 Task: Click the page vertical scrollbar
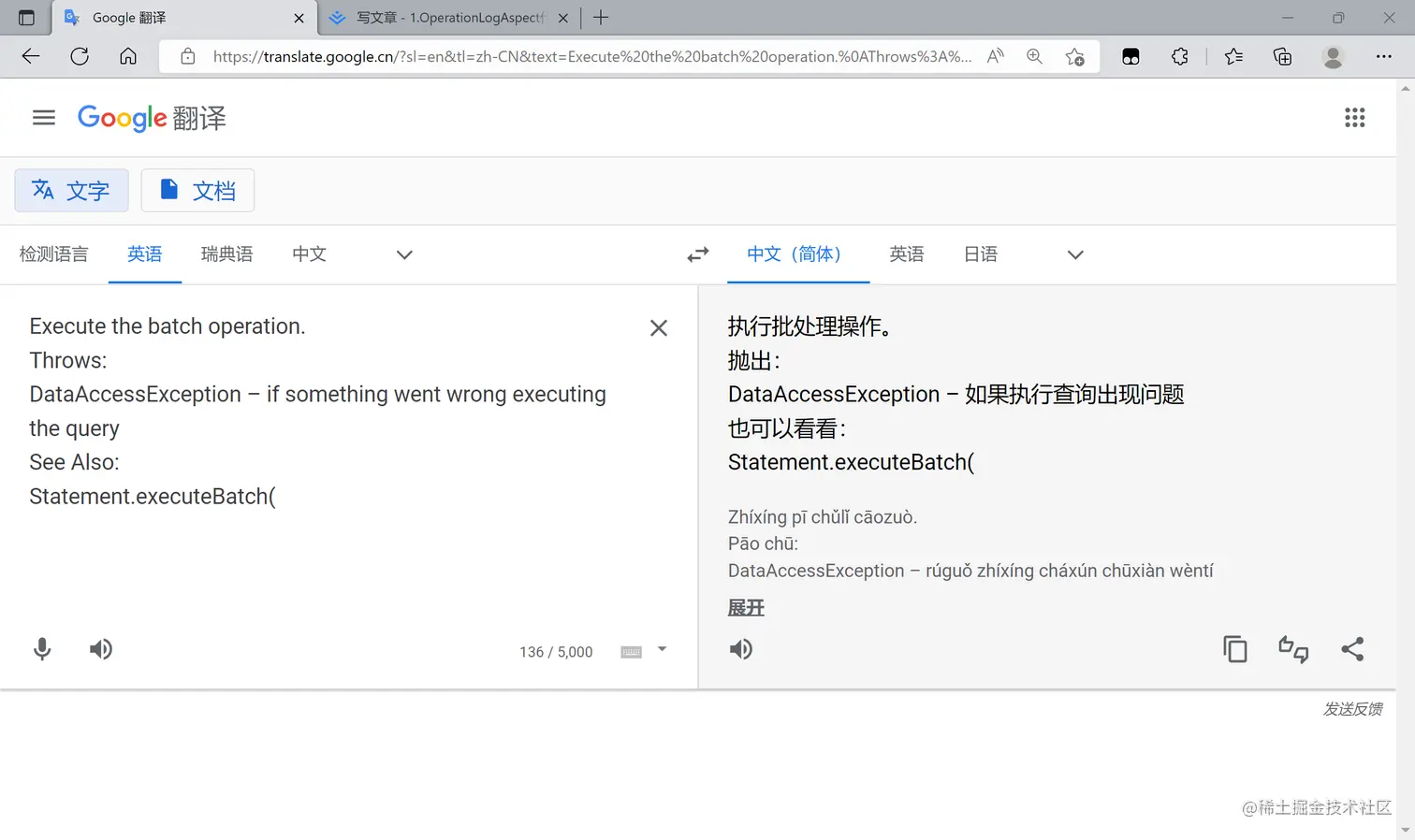(1406, 458)
